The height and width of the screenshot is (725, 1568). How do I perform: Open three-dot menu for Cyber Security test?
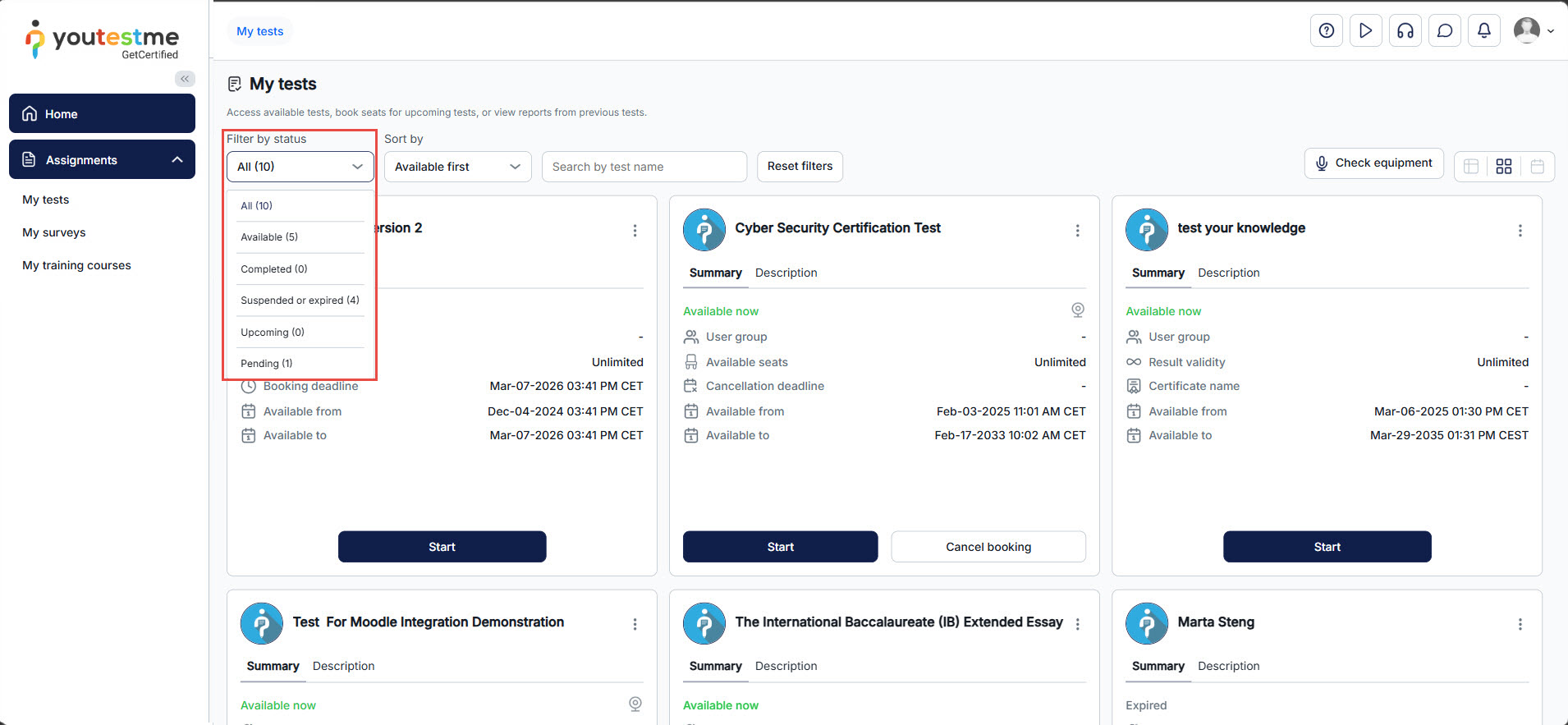1077,231
